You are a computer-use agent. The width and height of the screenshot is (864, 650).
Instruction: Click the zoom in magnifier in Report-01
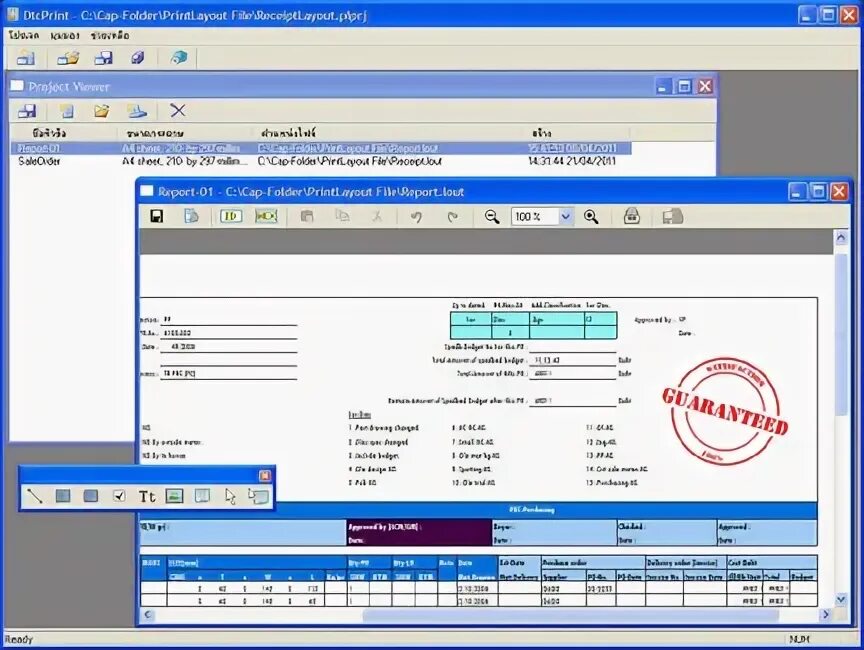point(591,217)
